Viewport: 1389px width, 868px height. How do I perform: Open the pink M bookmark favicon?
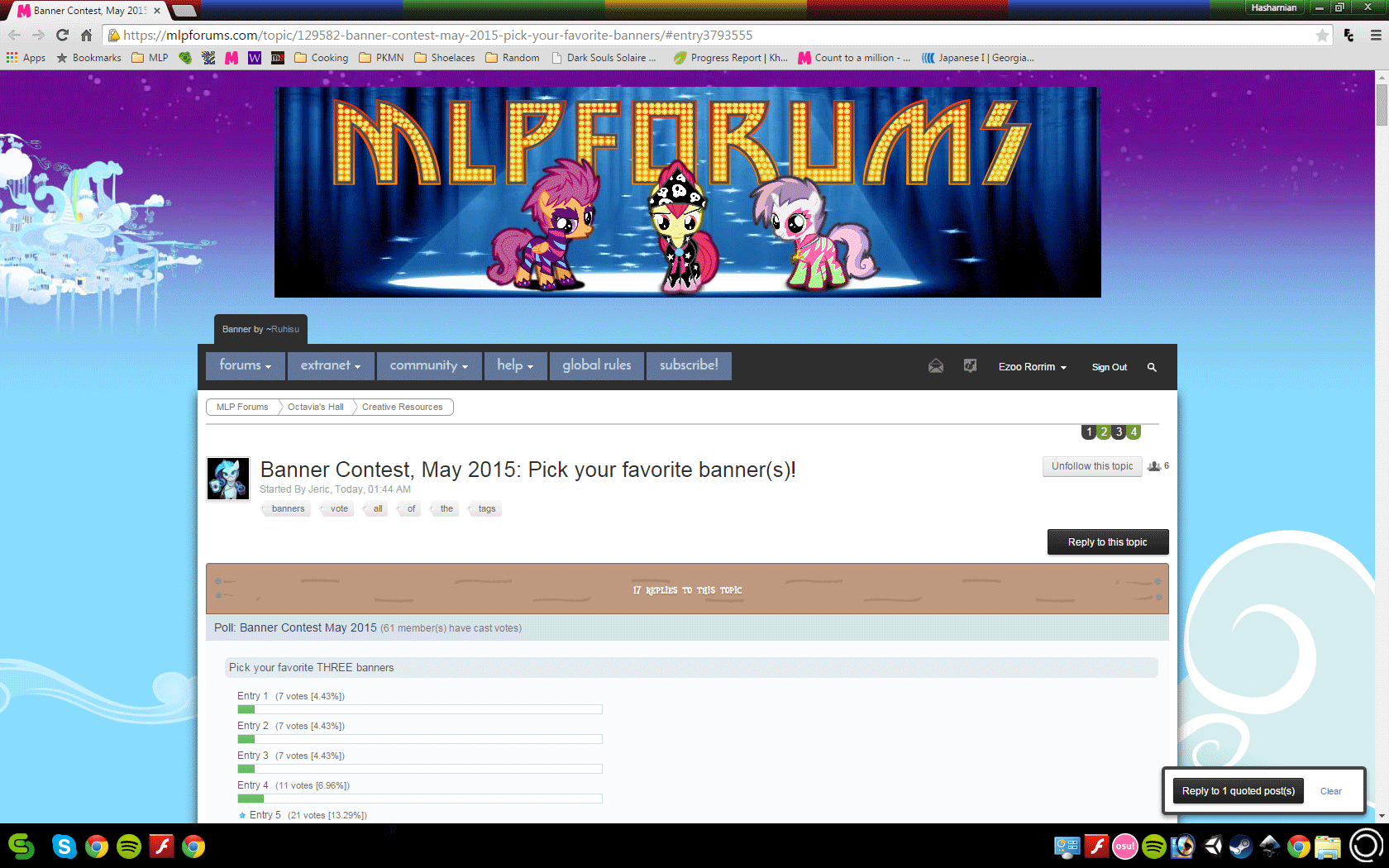[x=231, y=58]
